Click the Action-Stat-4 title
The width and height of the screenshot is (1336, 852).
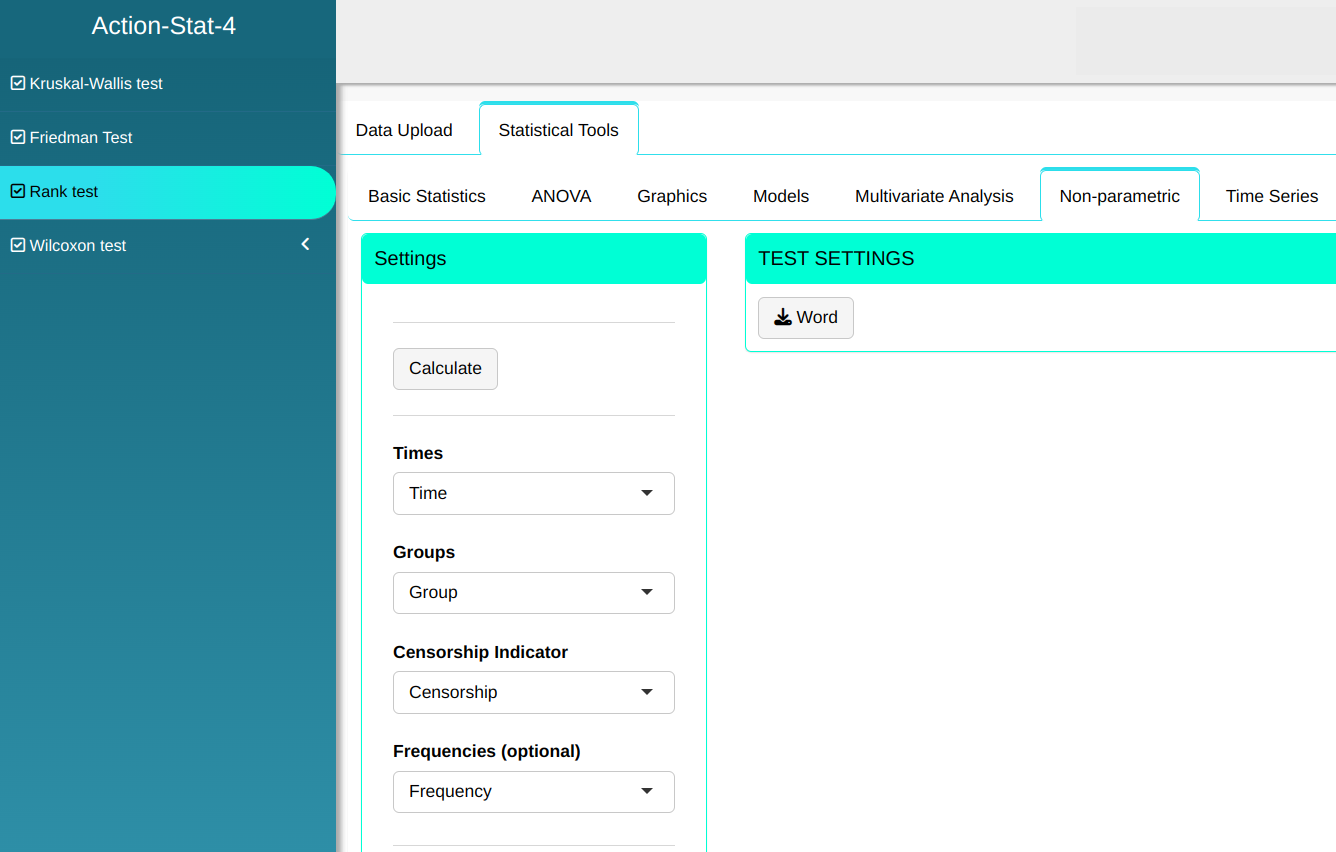click(x=164, y=26)
